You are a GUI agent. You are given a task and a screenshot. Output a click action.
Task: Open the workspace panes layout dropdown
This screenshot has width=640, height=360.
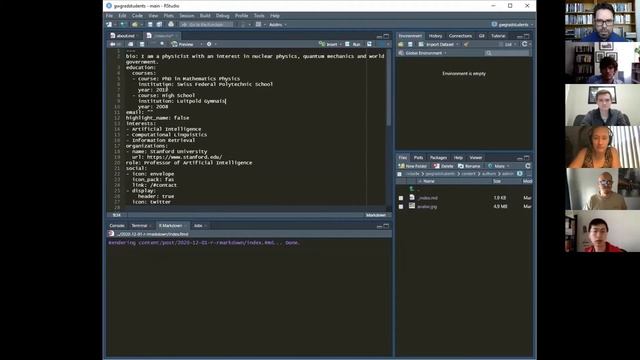pos(260,24)
